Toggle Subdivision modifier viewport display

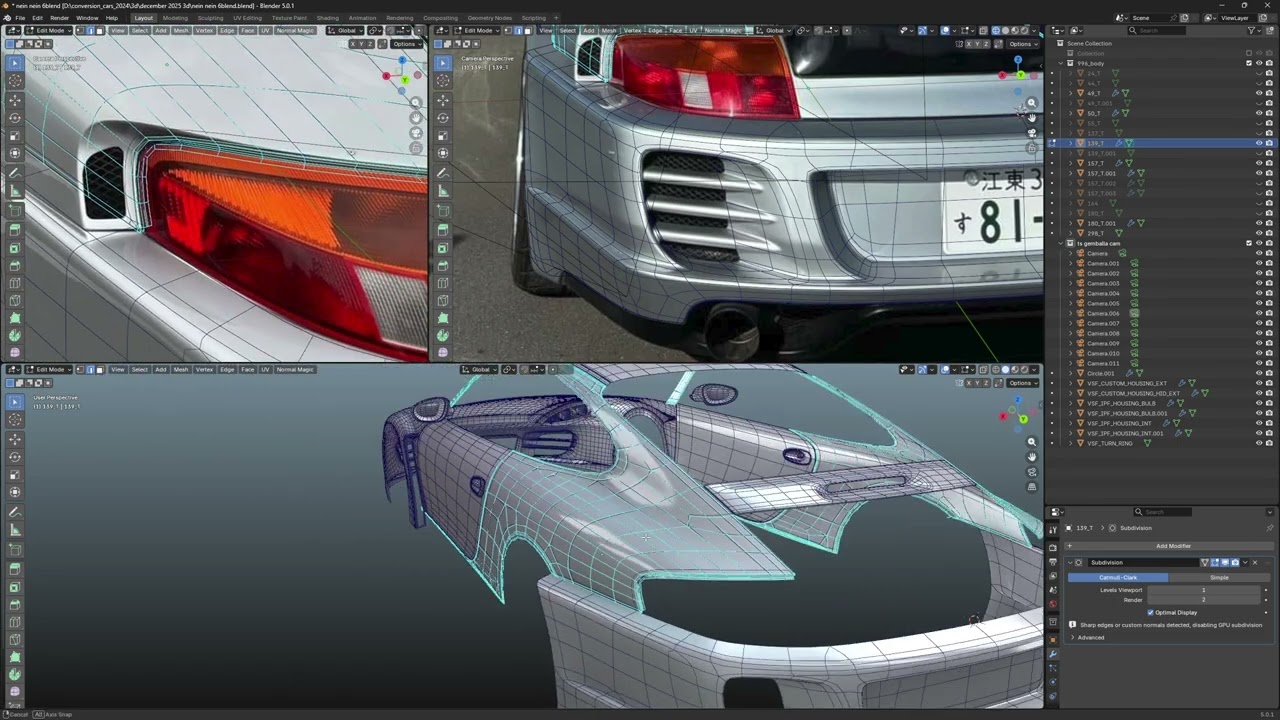point(1225,562)
